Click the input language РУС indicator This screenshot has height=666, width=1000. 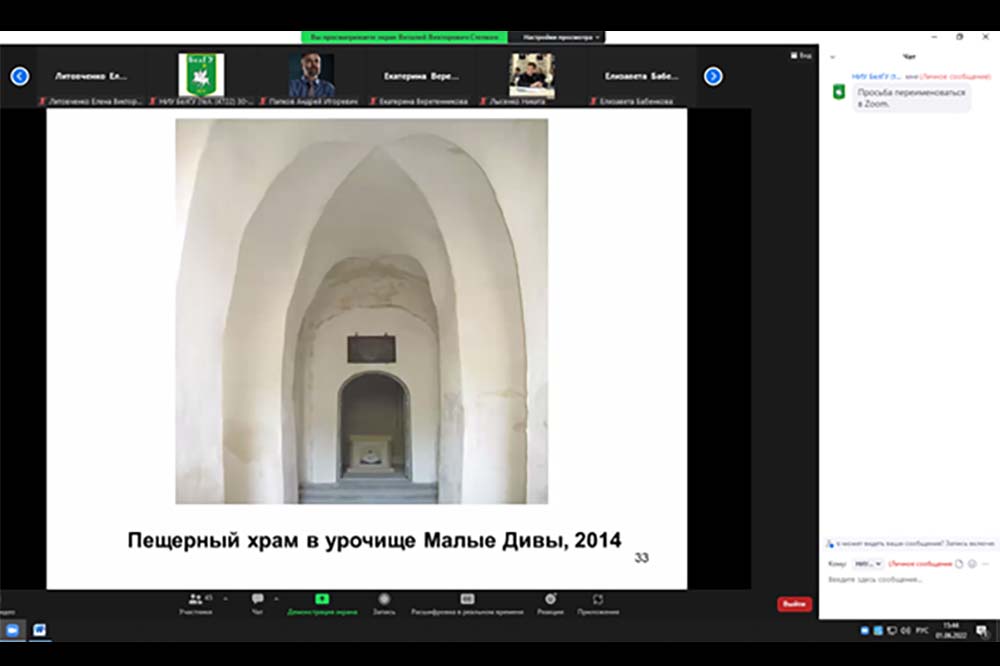(x=922, y=630)
